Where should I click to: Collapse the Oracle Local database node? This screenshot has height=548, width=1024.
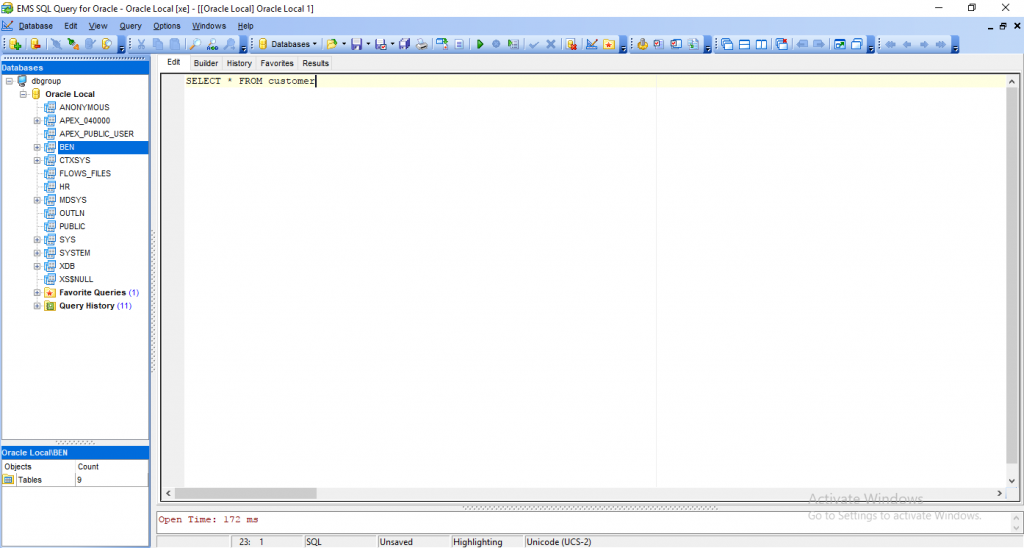click(23, 94)
